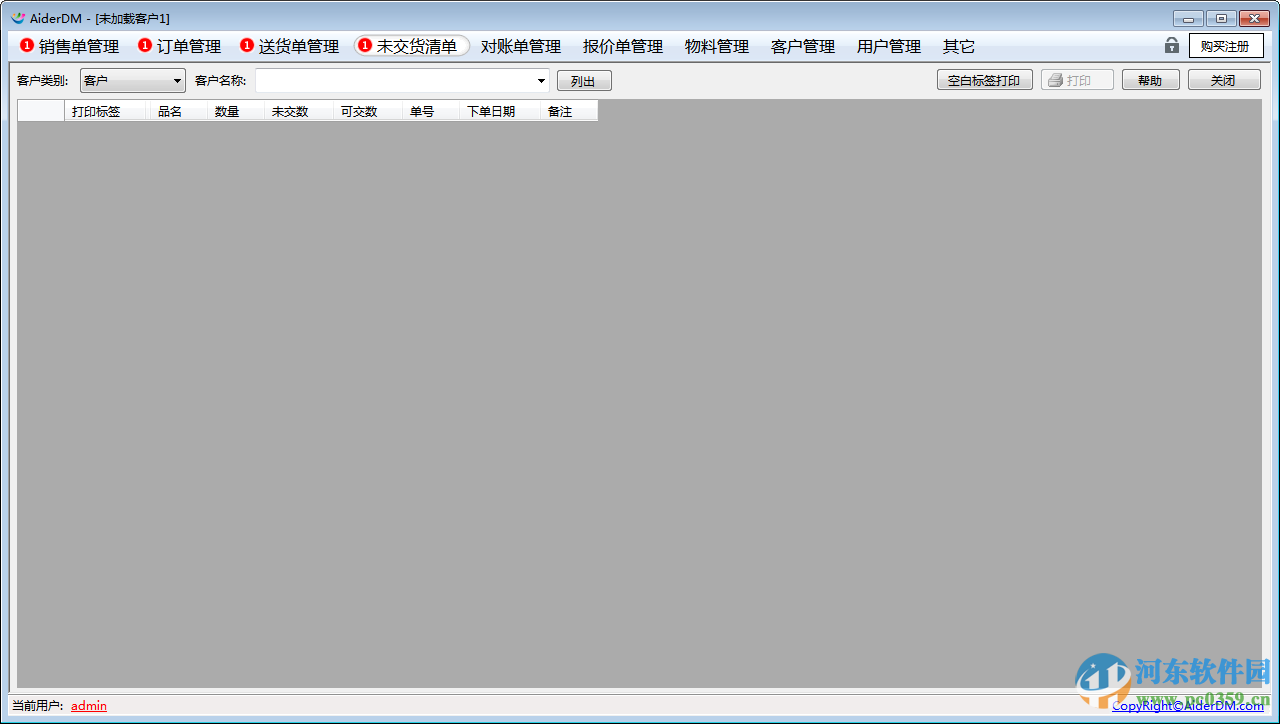The width and height of the screenshot is (1280, 724).
Task: Click the red badge icon on 送货单管理
Action: tap(246, 46)
